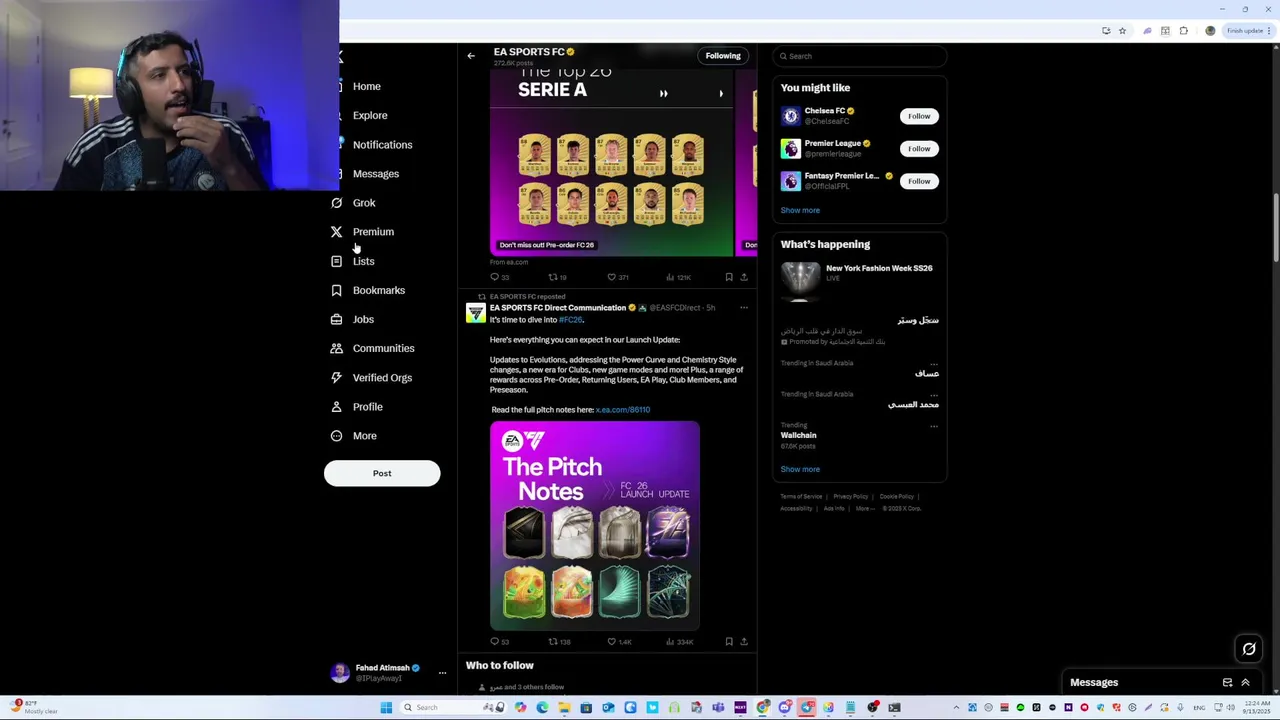Open the Jobs briefcase item
The width and height of the screenshot is (1280, 720).
pos(336,319)
